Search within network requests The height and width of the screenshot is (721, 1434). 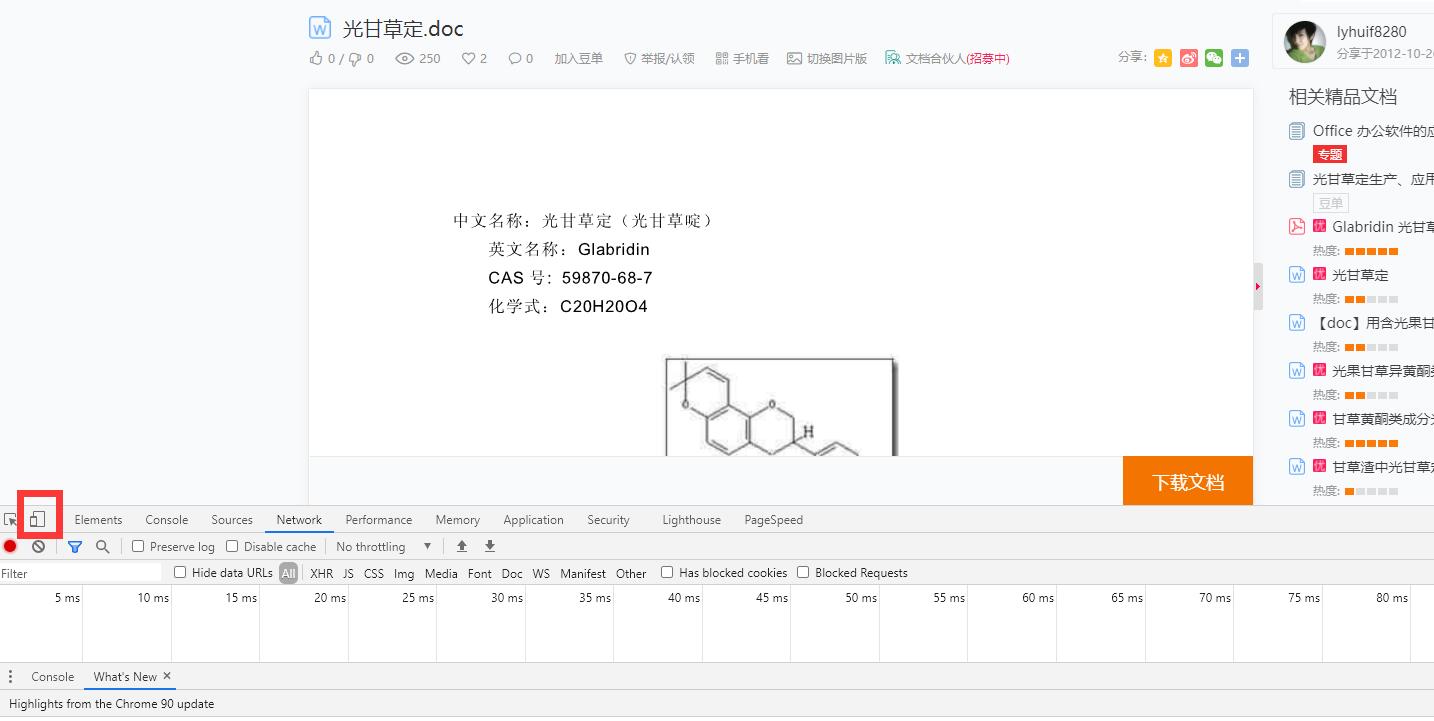[103, 546]
